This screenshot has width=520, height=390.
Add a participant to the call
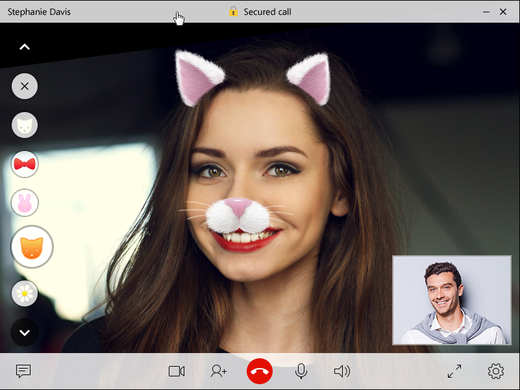[x=219, y=371]
